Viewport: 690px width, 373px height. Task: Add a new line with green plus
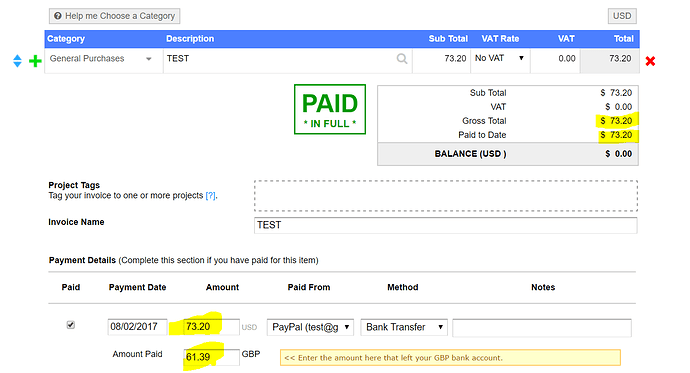pos(35,61)
